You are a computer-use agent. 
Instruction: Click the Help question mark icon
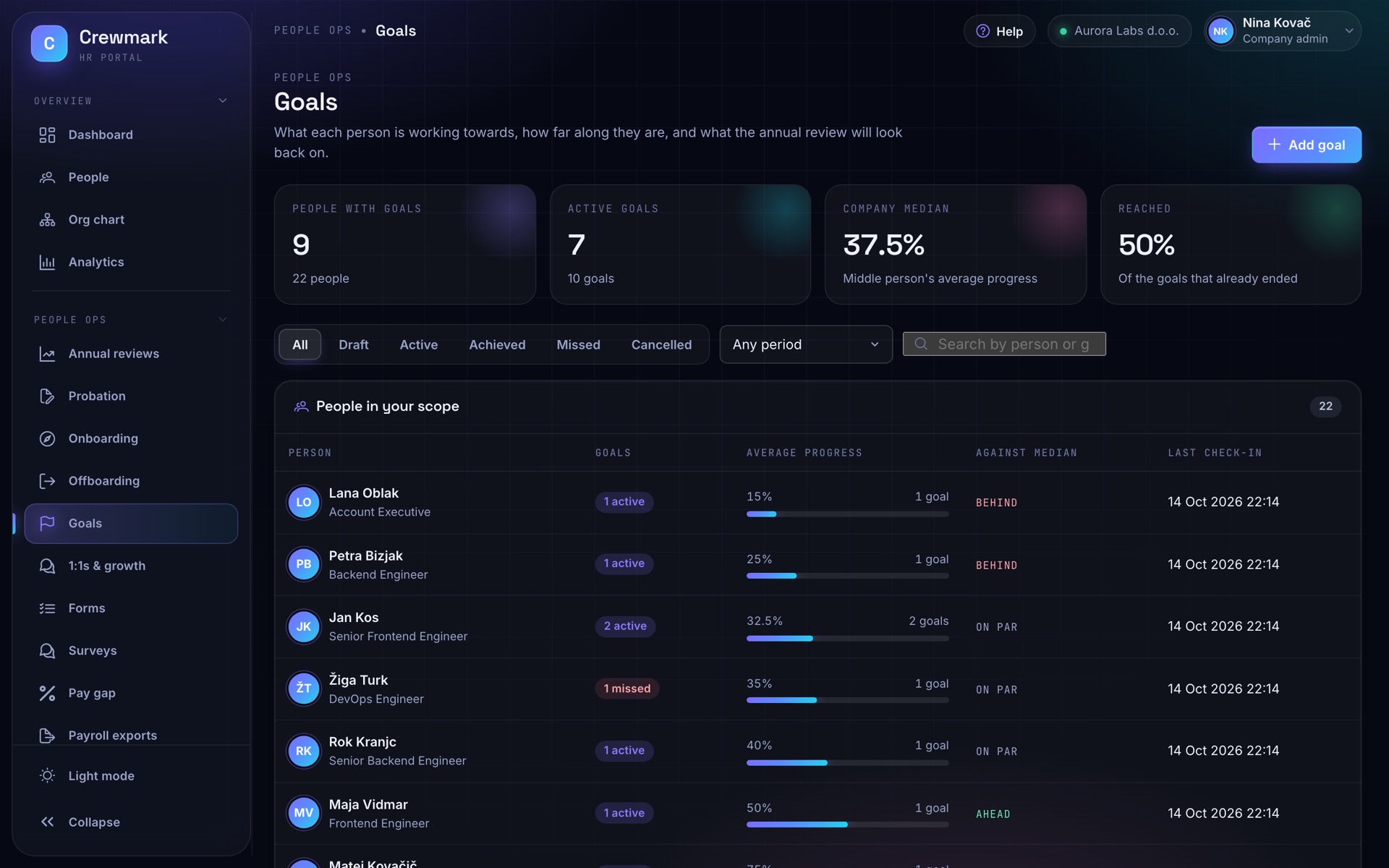tap(982, 31)
